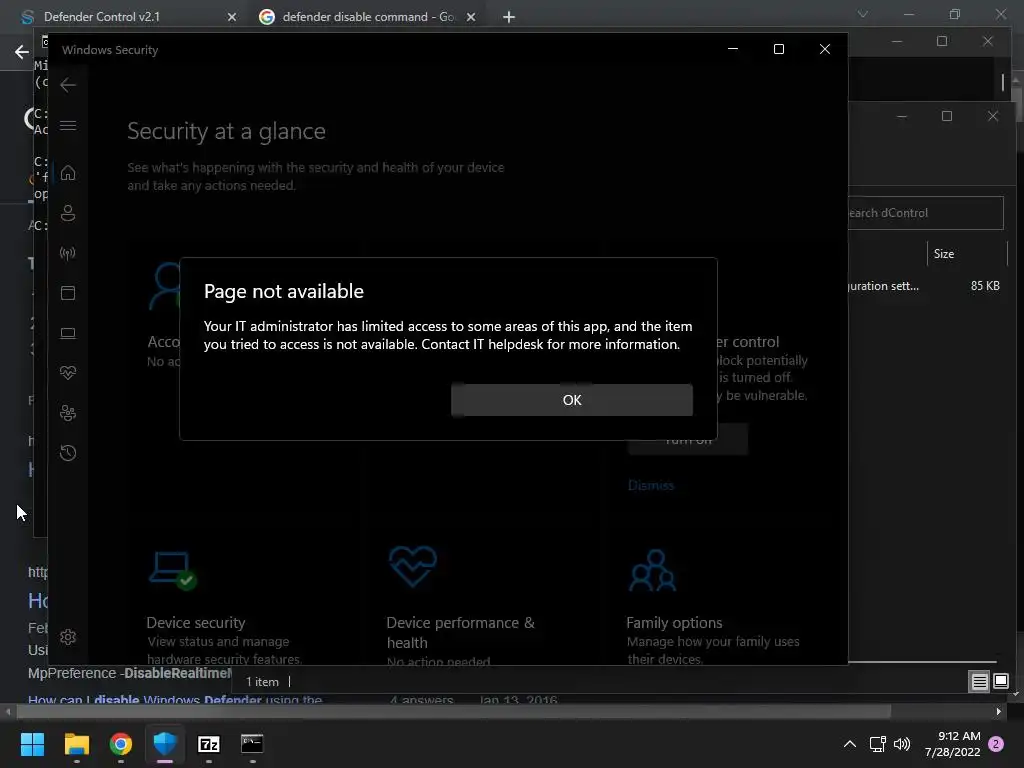Close the defender disable command tab

(x=471, y=17)
